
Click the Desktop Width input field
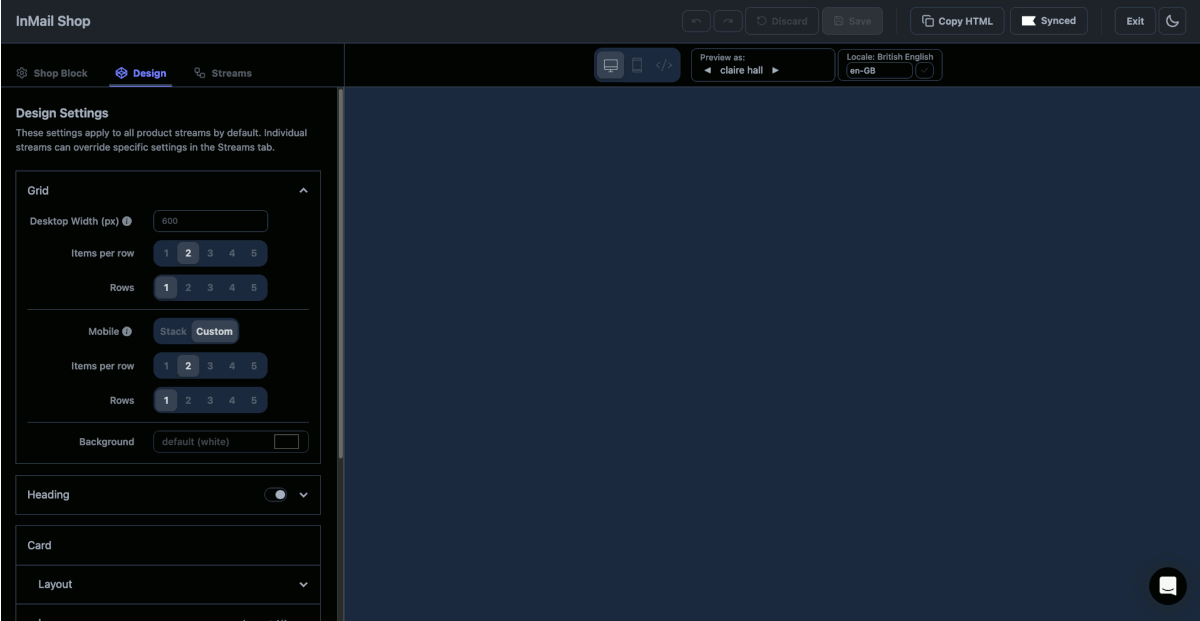(x=210, y=221)
